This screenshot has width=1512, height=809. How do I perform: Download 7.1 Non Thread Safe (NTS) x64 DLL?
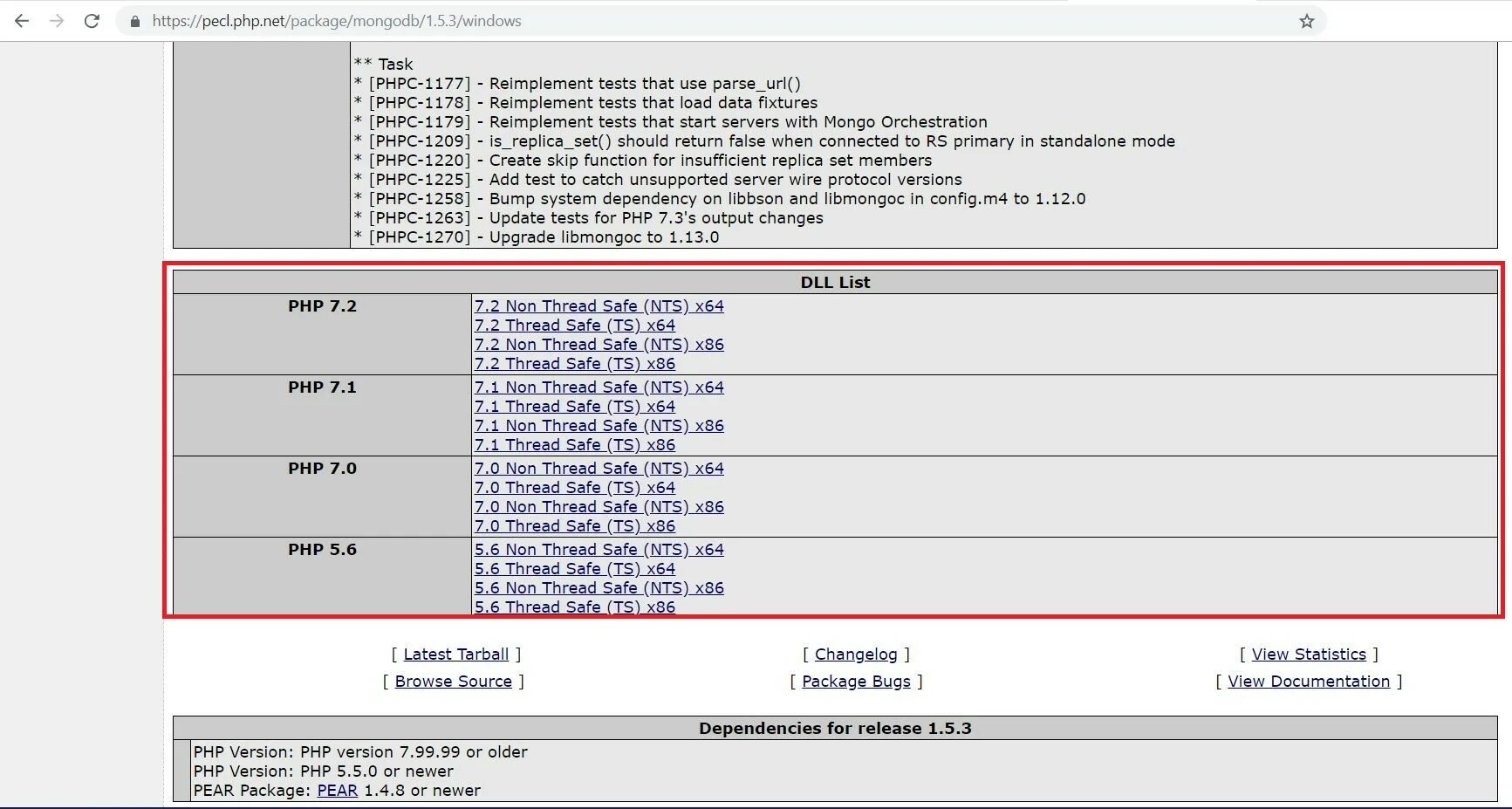click(x=599, y=387)
